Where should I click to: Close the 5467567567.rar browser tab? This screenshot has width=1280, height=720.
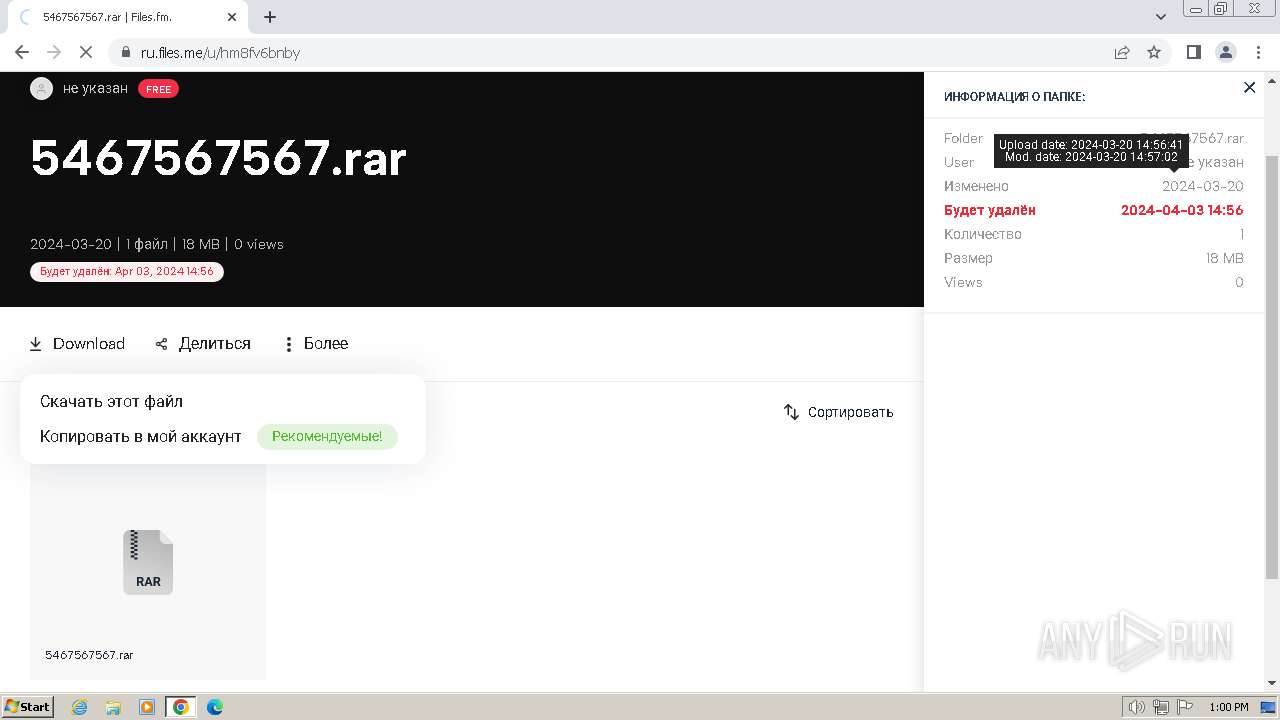pyautogui.click(x=232, y=17)
